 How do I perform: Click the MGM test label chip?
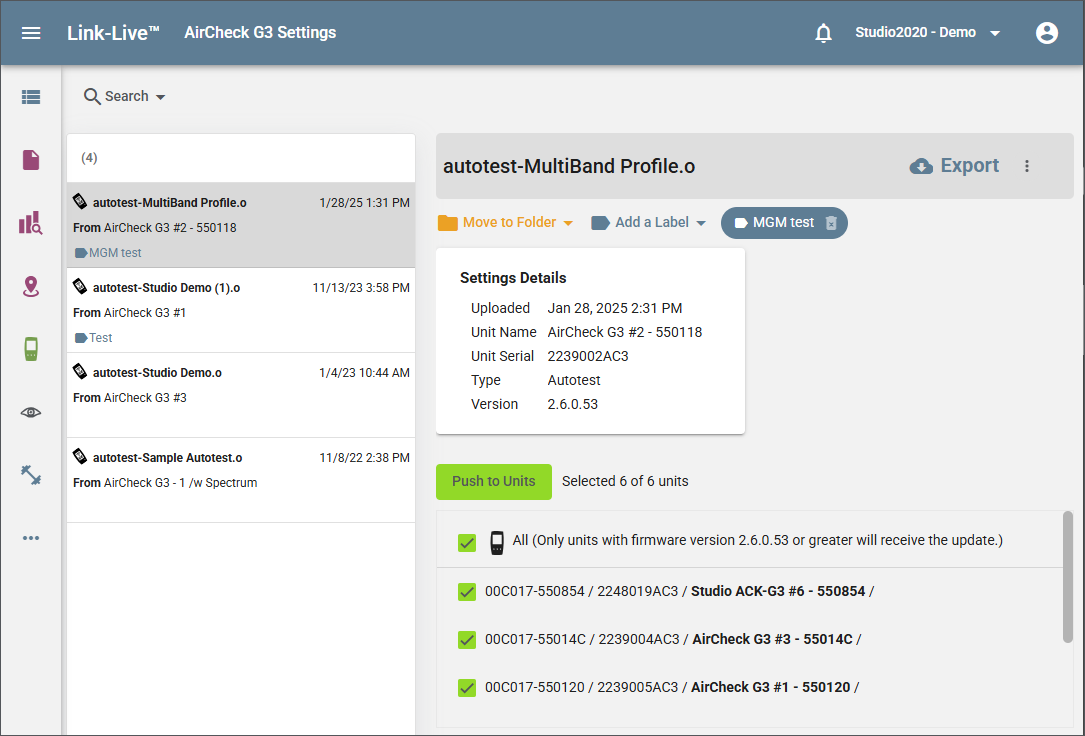coord(784,223)
